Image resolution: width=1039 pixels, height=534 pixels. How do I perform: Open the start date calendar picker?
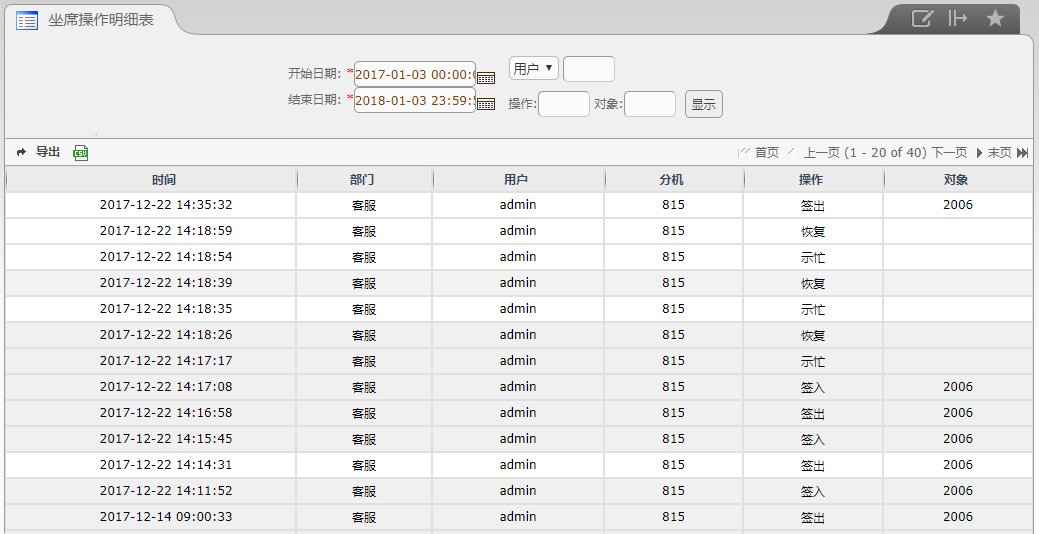[x=486, y=77]
